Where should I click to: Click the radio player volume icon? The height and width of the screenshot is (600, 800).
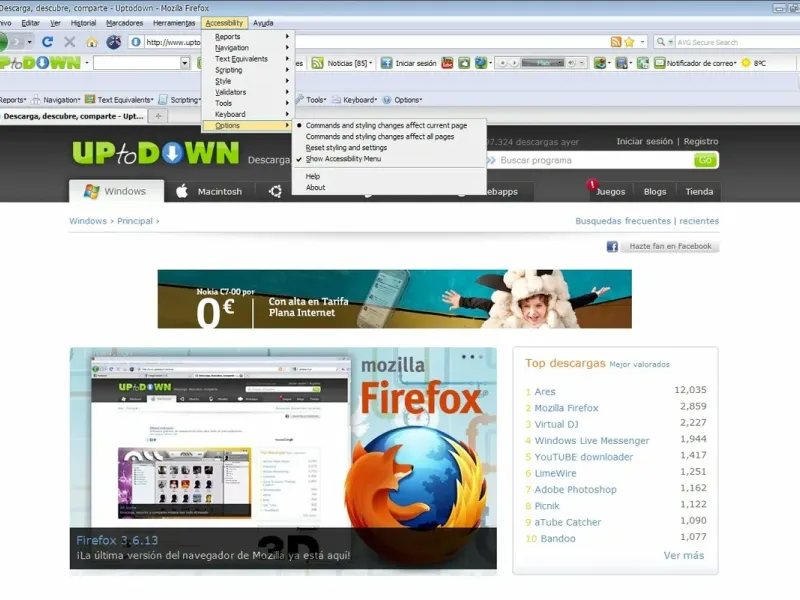click(571, 63)
